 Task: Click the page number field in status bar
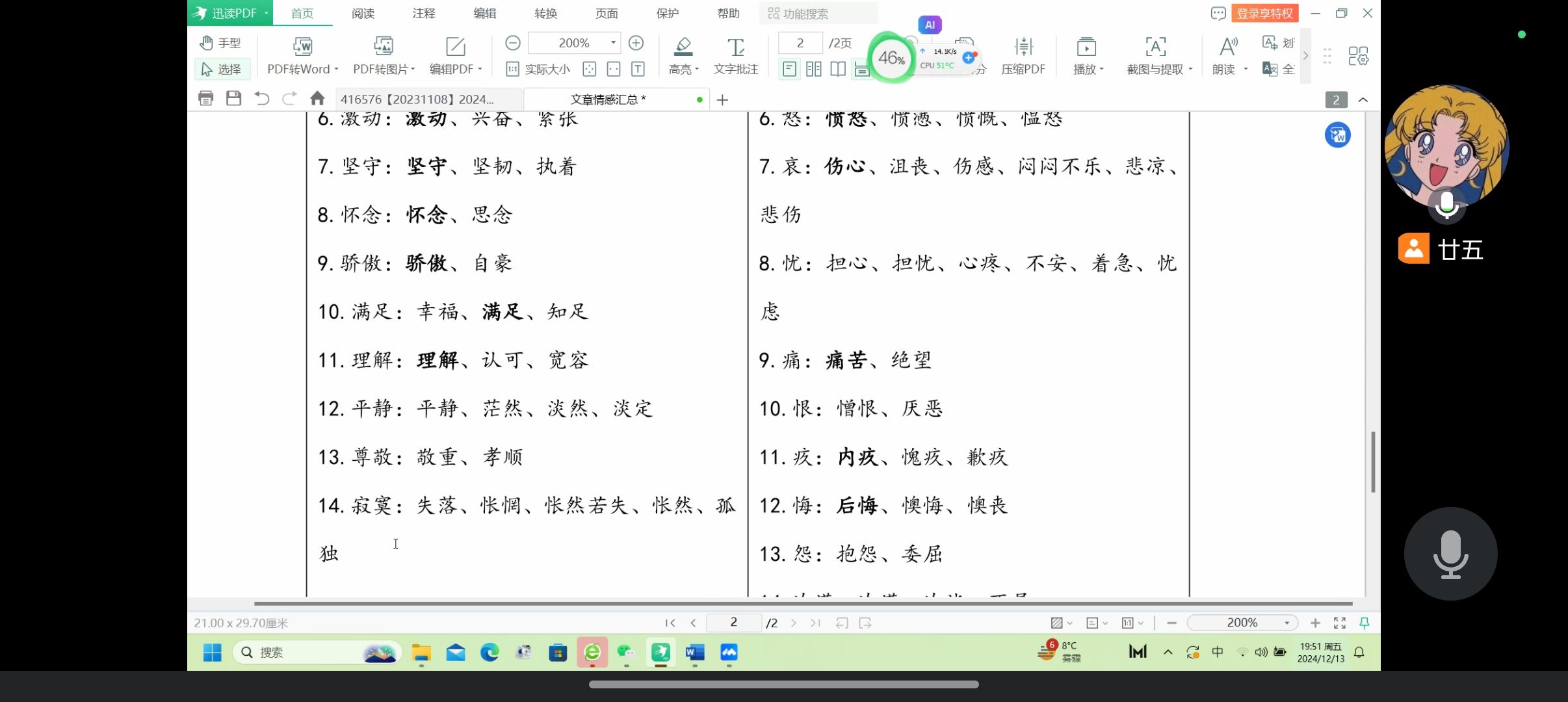pos(733,623)
